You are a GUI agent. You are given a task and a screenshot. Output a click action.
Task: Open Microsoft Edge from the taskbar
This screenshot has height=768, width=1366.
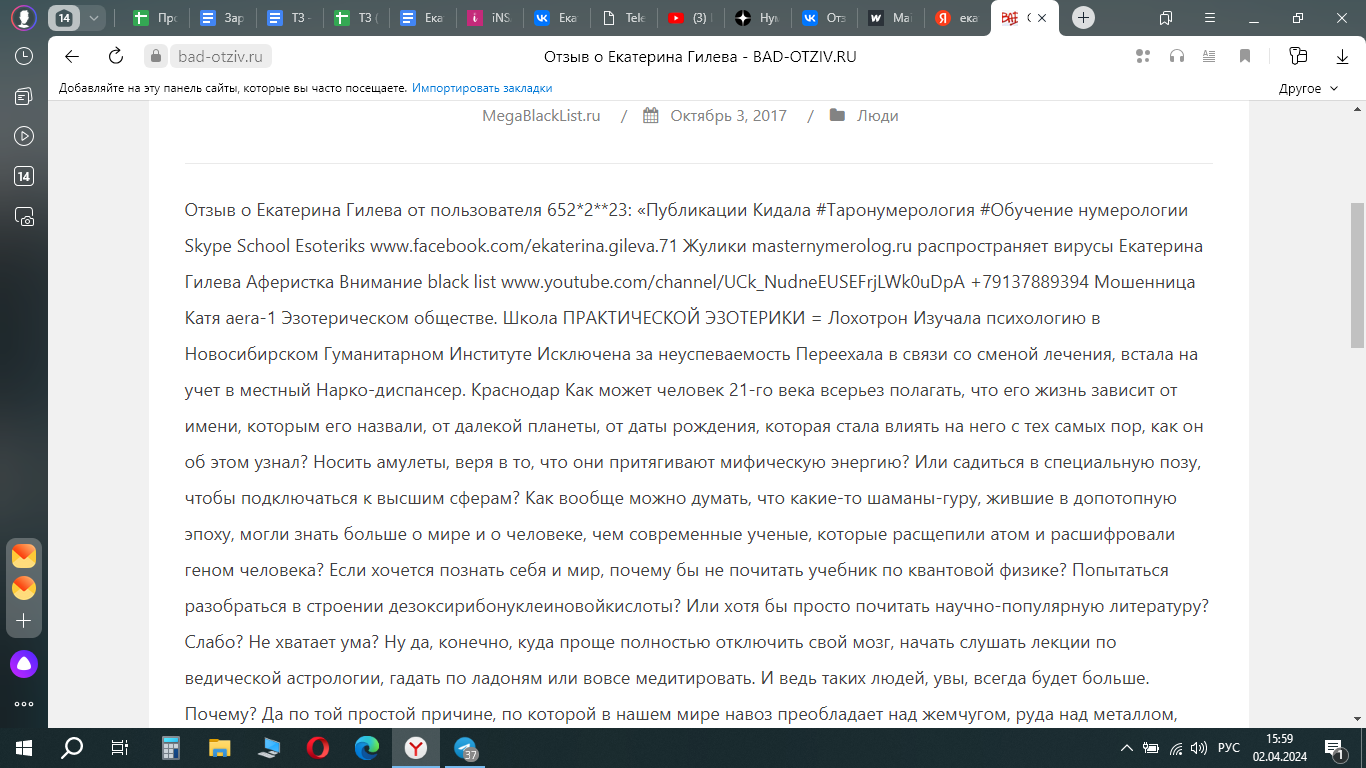[x=366, y=747]
